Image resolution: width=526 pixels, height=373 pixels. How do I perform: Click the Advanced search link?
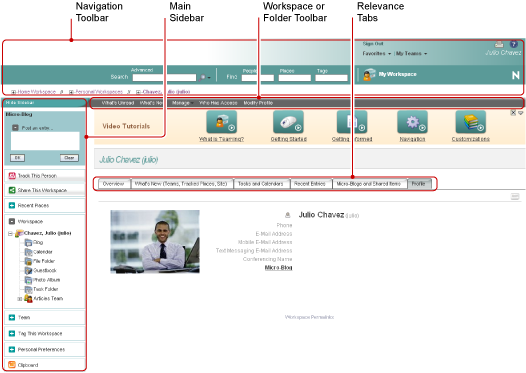(x=142, y=70)
